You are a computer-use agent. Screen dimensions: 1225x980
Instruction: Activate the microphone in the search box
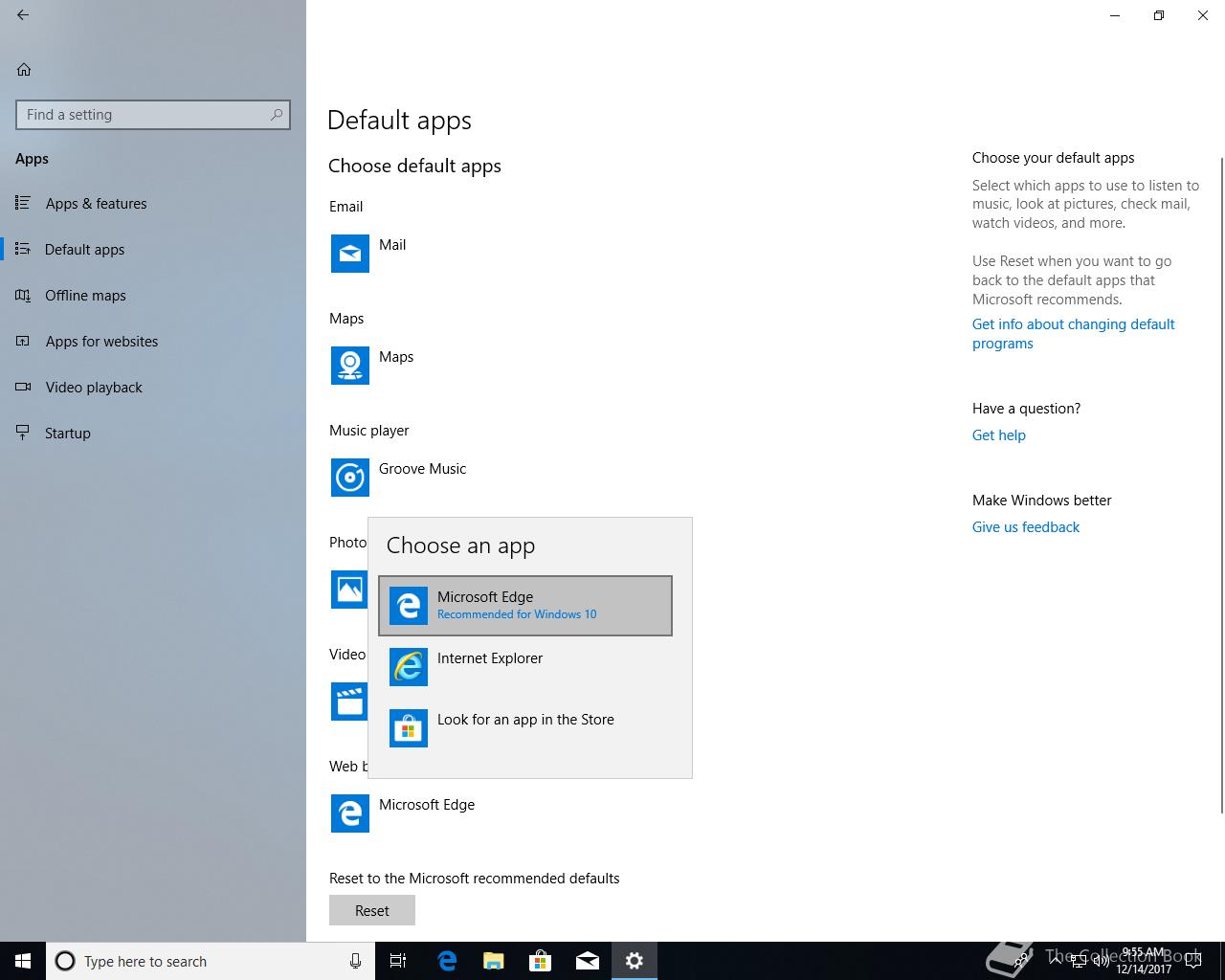pos(355,961)
